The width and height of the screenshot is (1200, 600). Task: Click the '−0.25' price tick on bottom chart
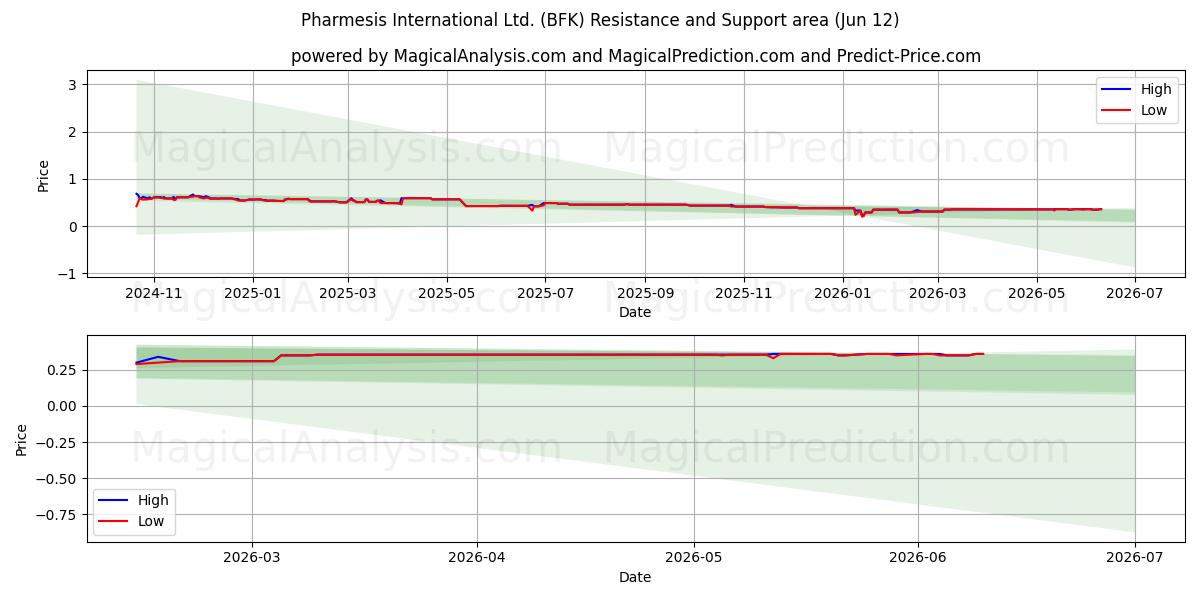coord(57,442)
